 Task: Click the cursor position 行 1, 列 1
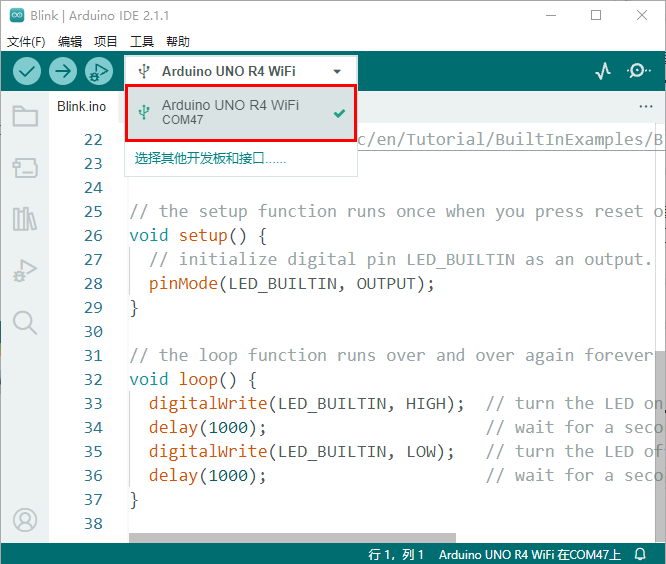point(396,554)
